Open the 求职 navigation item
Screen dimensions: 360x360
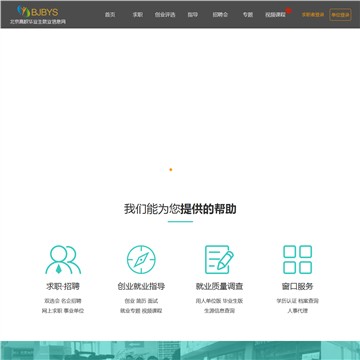(x=138, y=15)
